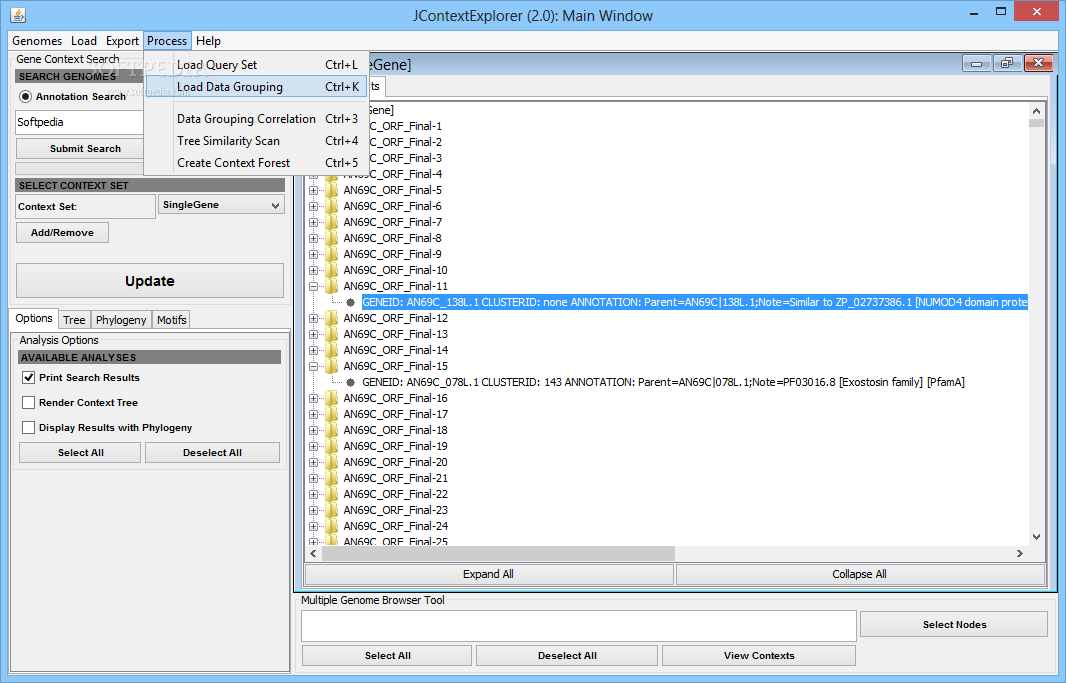Click Select All in Genome Browser Tool
This screenshot has width=1066, height=683.
point(387,656)
